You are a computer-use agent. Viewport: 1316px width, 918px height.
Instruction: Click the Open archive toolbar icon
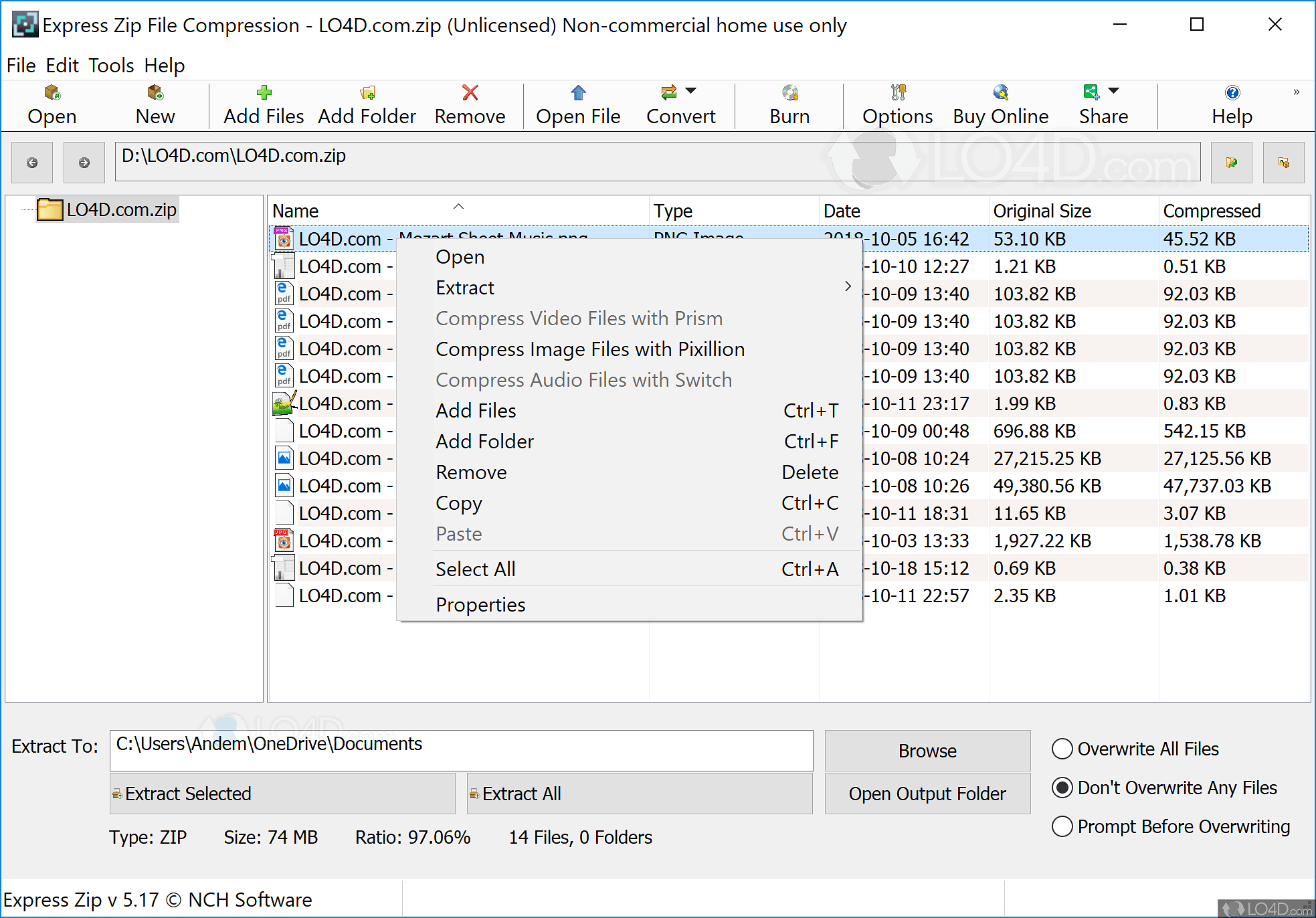coord(52,92)
